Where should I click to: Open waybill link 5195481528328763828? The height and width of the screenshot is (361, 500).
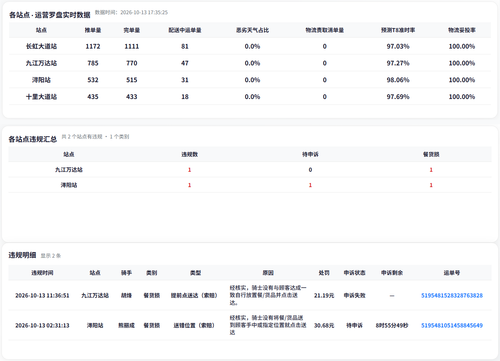click(452, 295)
